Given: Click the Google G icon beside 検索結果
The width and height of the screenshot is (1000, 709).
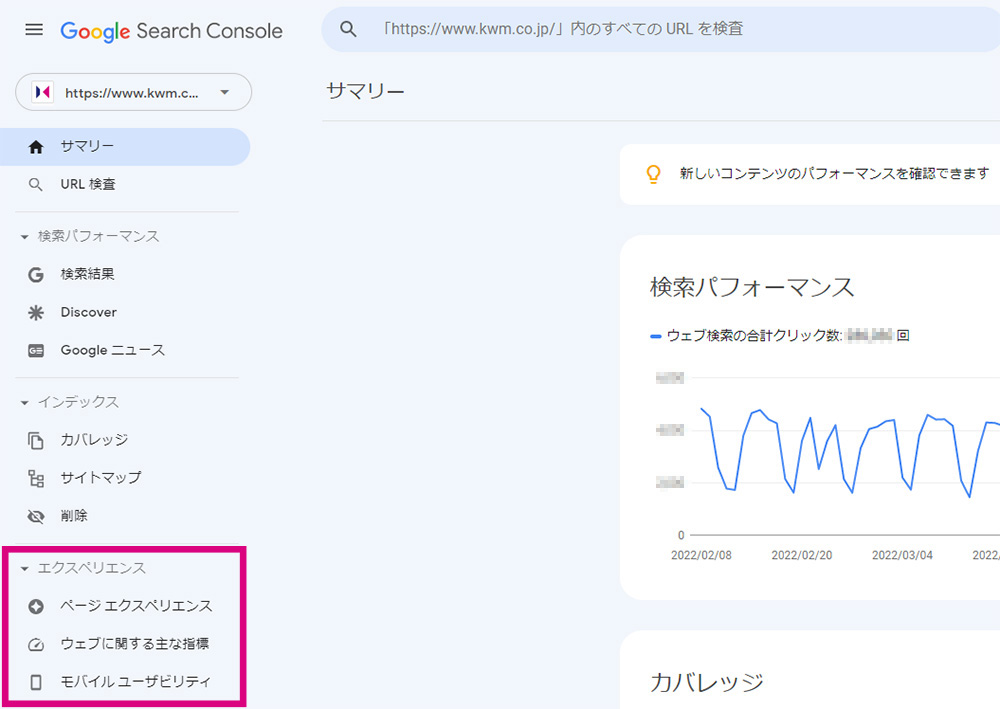Looking at the screenshot, I should [x=36, y=275].
